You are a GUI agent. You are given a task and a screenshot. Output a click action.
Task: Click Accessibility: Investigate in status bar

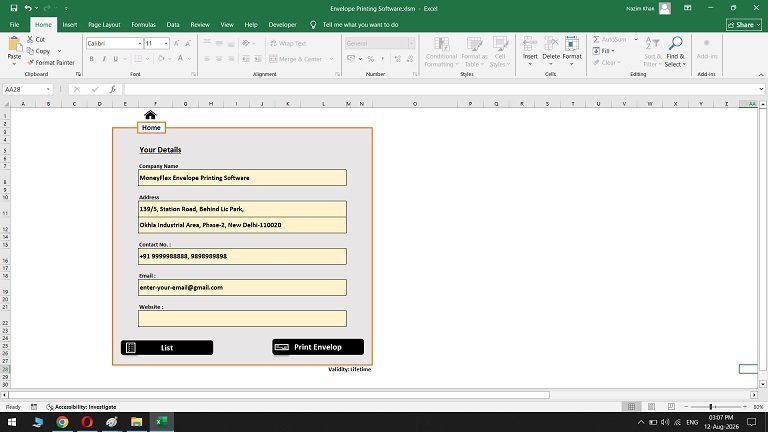(x=81, y=407)
